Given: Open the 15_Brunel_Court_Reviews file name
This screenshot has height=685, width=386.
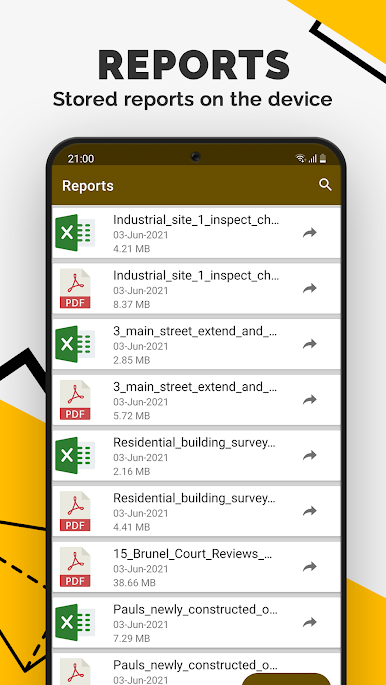Looking at the screenshot, I should point(193,554).
